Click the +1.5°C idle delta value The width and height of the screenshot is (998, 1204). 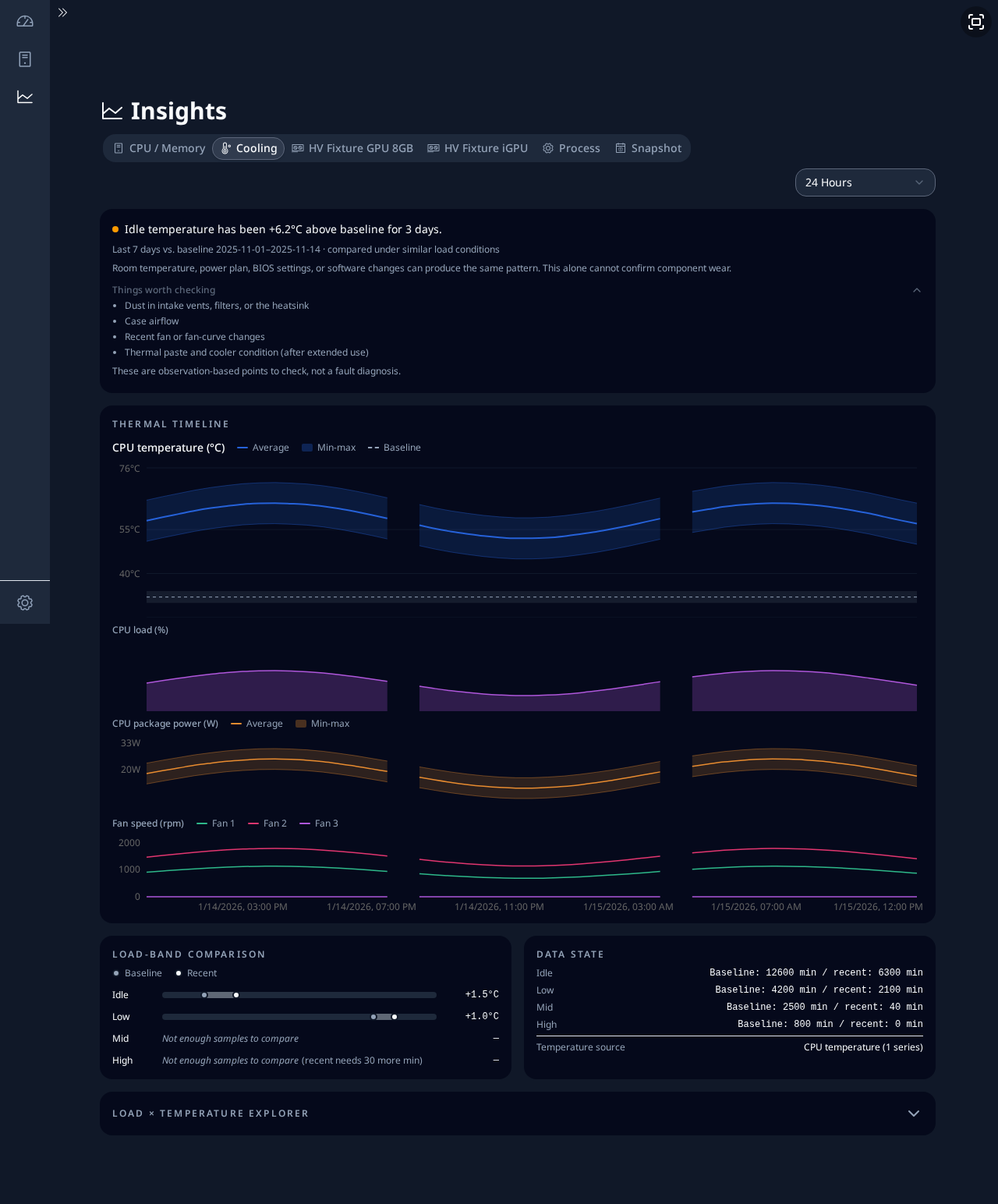(x=482, y=995)
